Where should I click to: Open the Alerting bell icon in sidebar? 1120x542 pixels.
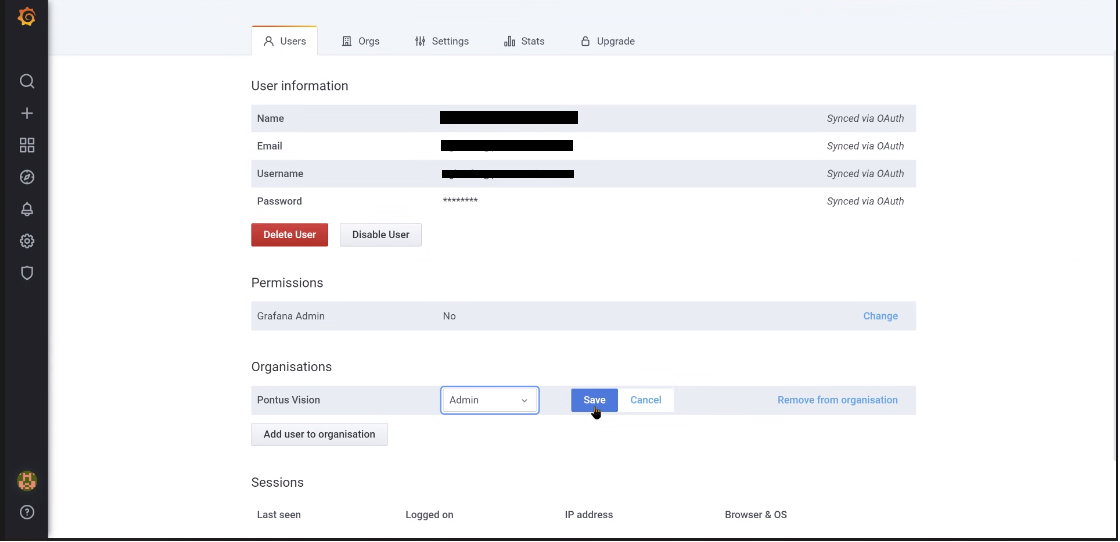27,209
